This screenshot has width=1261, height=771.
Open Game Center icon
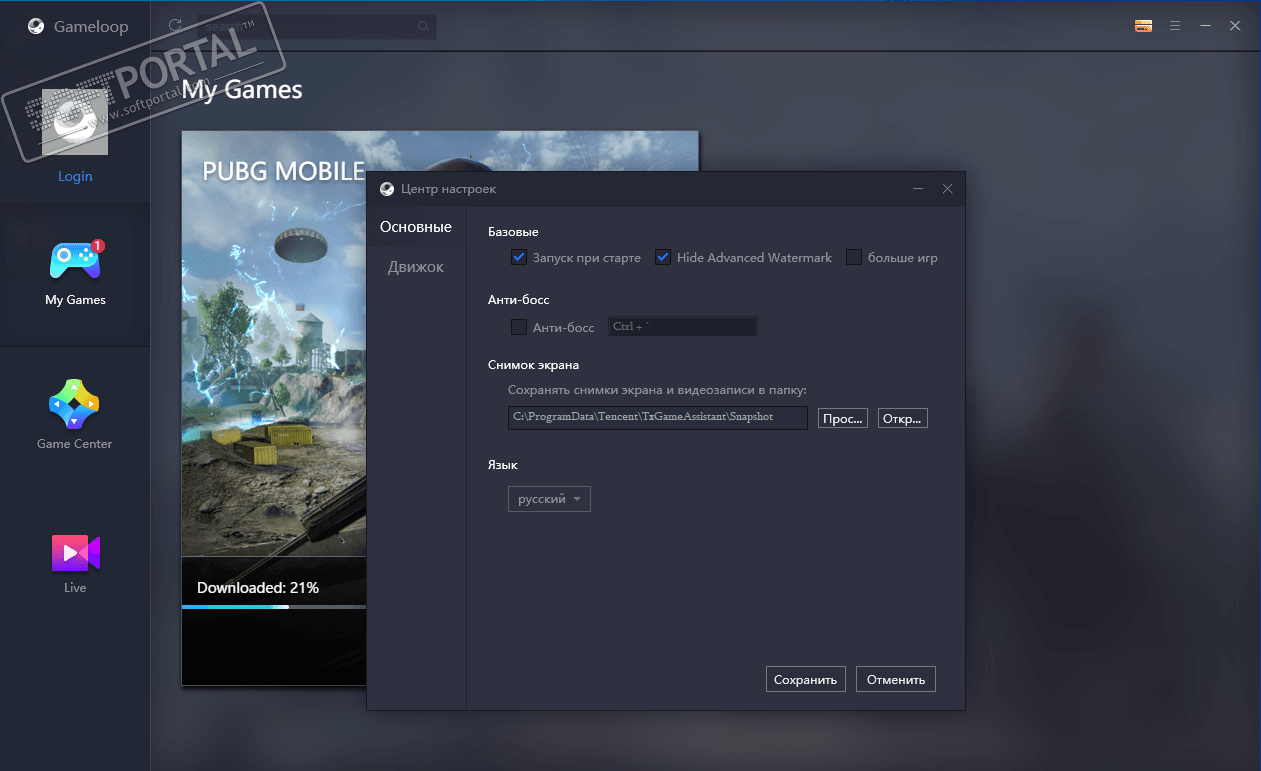(x=75, y=404)
